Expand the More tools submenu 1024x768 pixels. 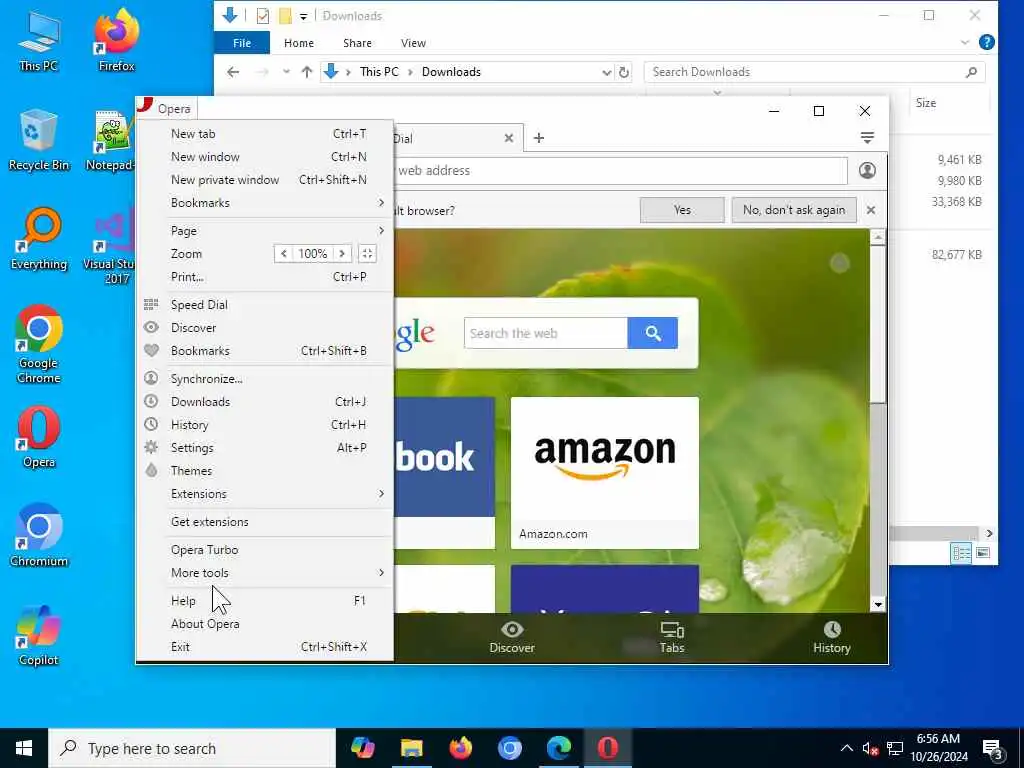click(265, 573)
